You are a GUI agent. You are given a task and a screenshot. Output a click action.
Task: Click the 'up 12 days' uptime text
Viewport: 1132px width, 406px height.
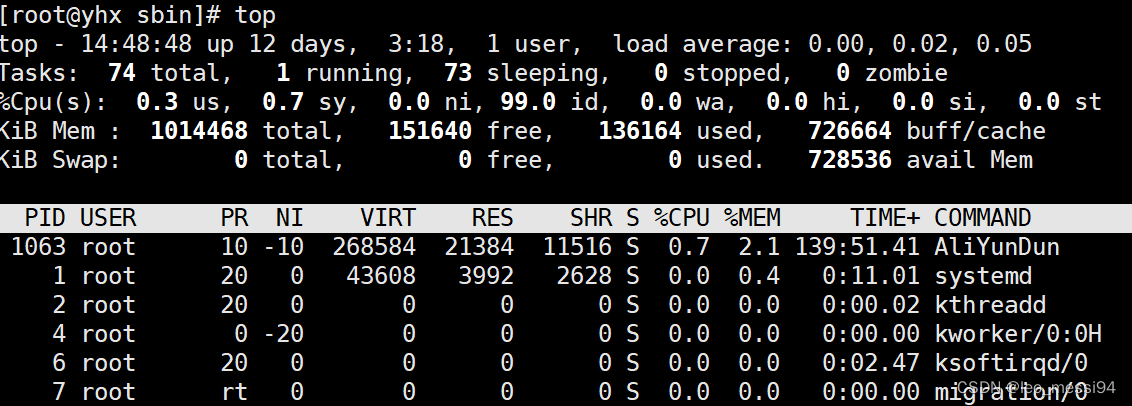(282, 44)
